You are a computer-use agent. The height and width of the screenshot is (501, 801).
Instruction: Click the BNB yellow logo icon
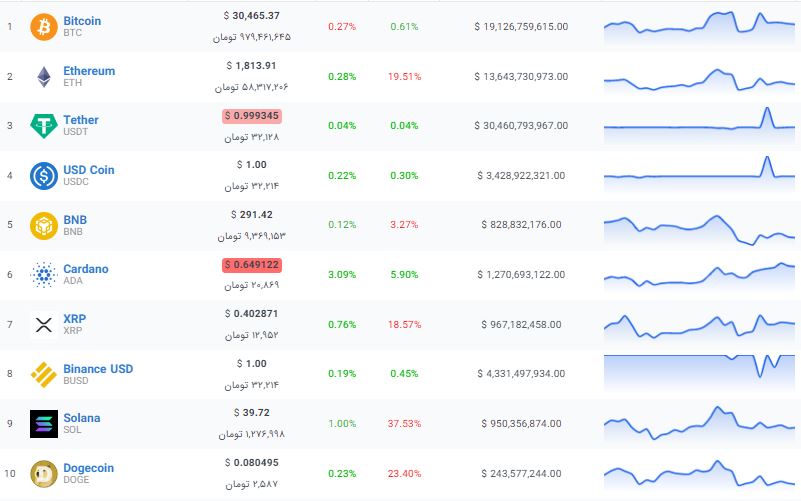(x=44, y=225)
